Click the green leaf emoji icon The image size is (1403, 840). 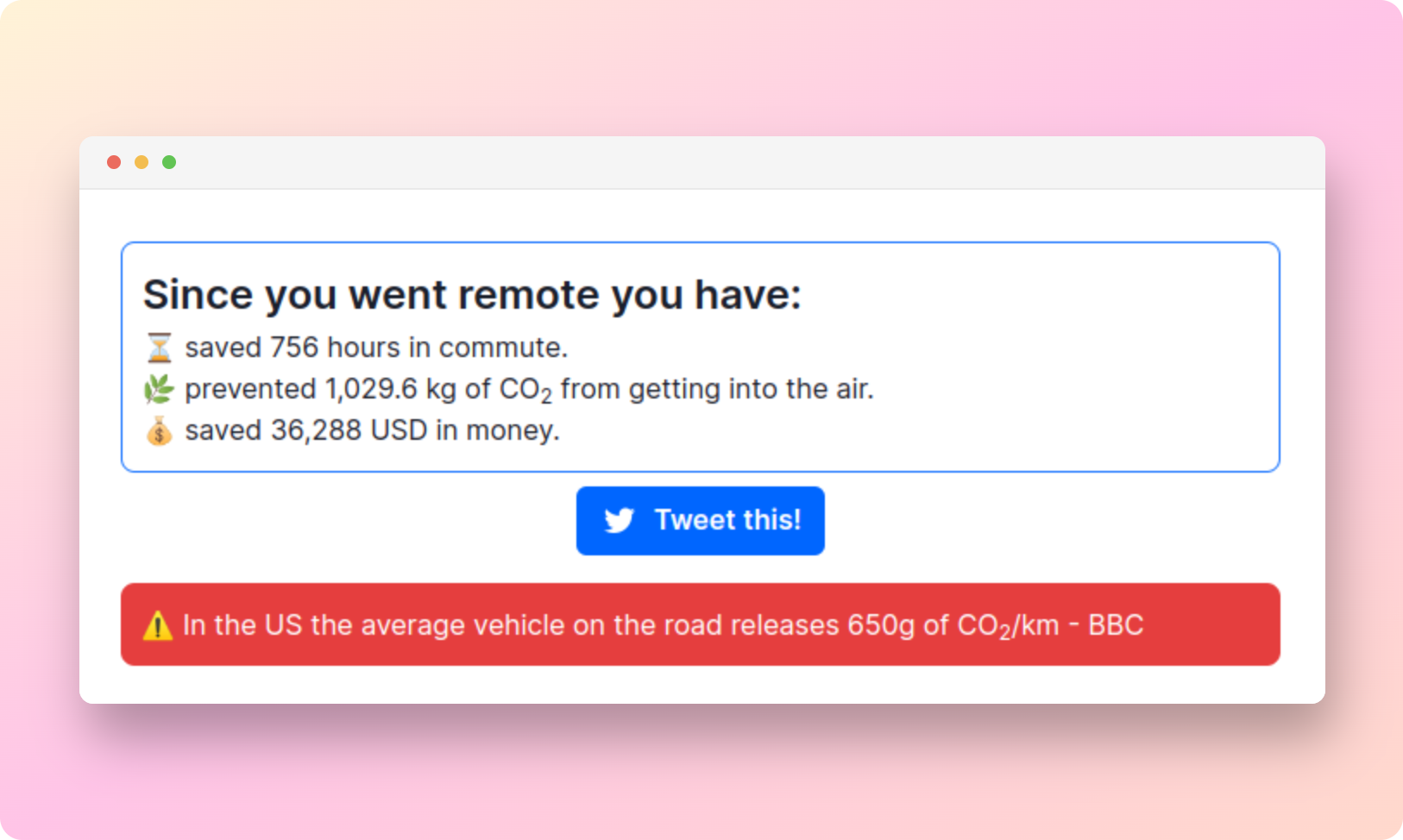(159, 389)
